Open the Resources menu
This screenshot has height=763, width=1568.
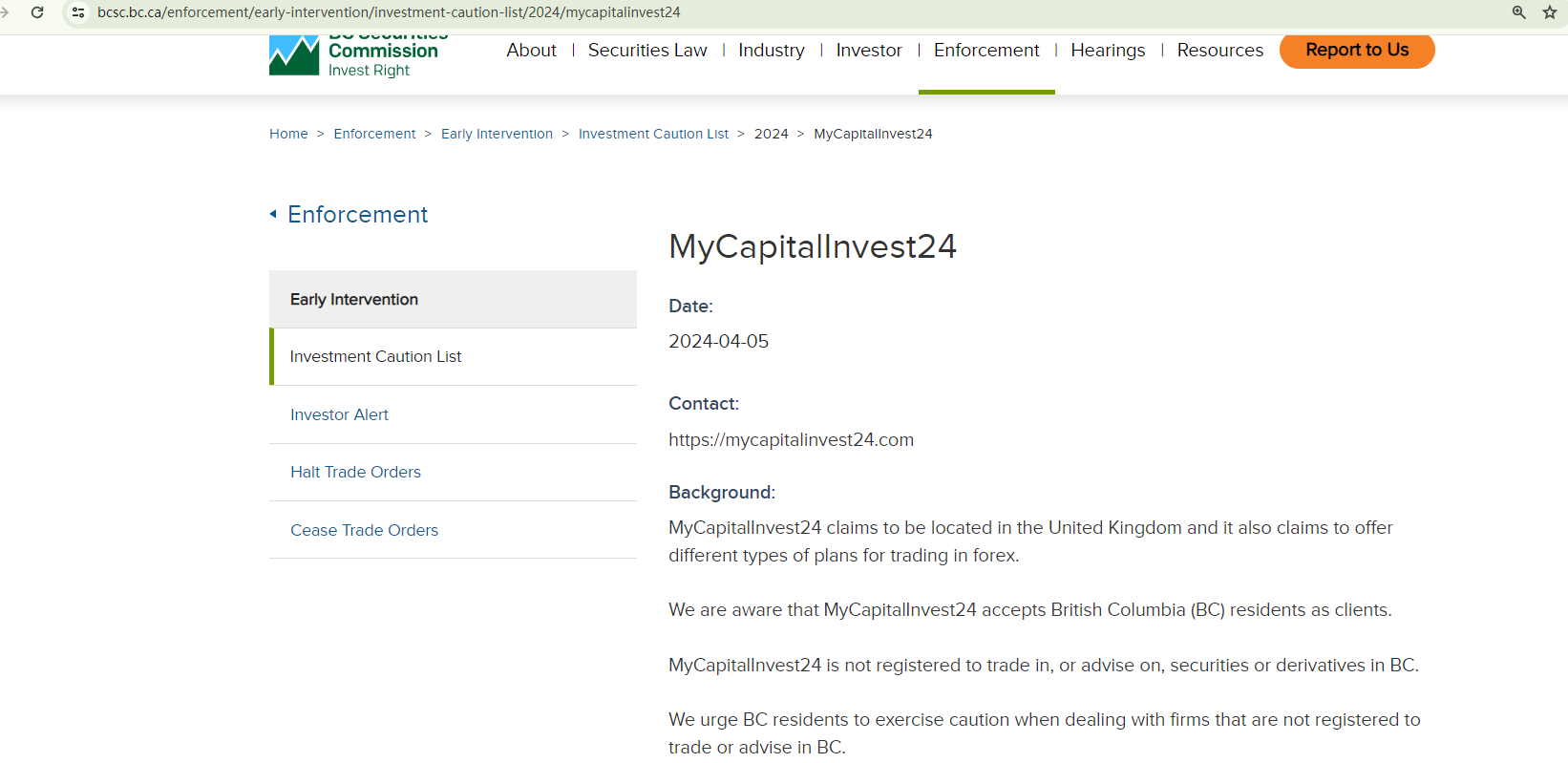[x=1220, y=50]
